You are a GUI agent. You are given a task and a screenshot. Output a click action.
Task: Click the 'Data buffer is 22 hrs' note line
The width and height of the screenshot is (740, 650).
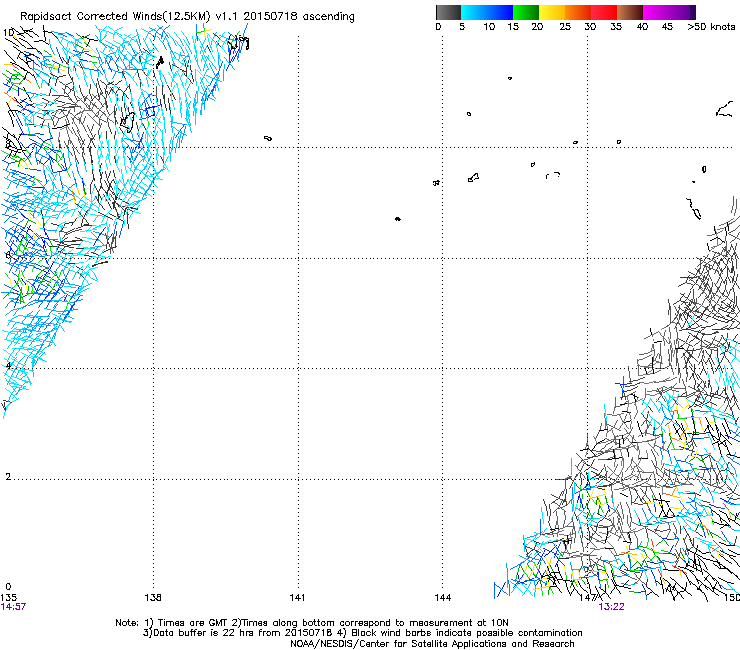coord(362,633)
